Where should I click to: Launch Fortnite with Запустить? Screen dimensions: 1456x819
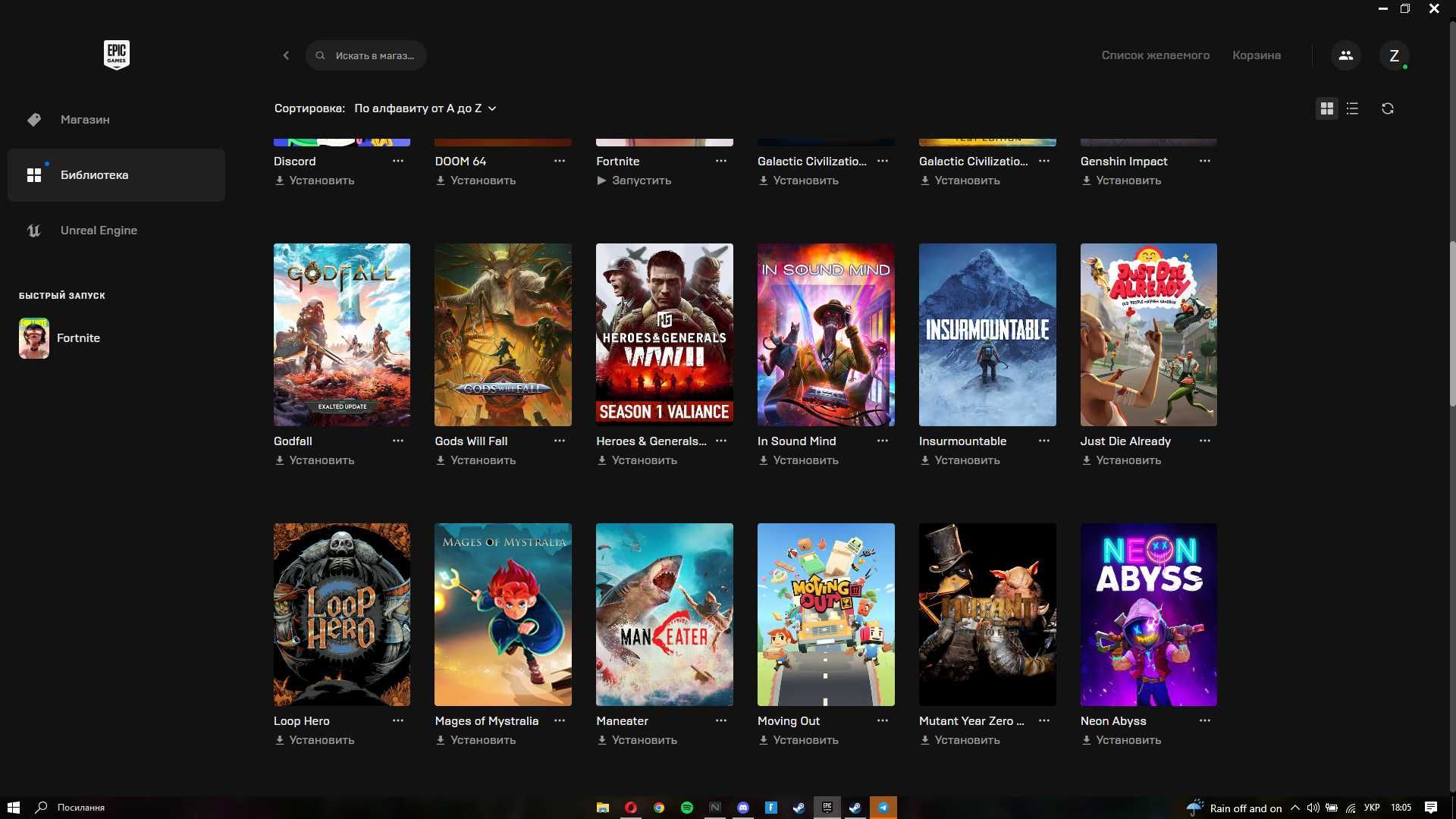click(x=634, y=180)
